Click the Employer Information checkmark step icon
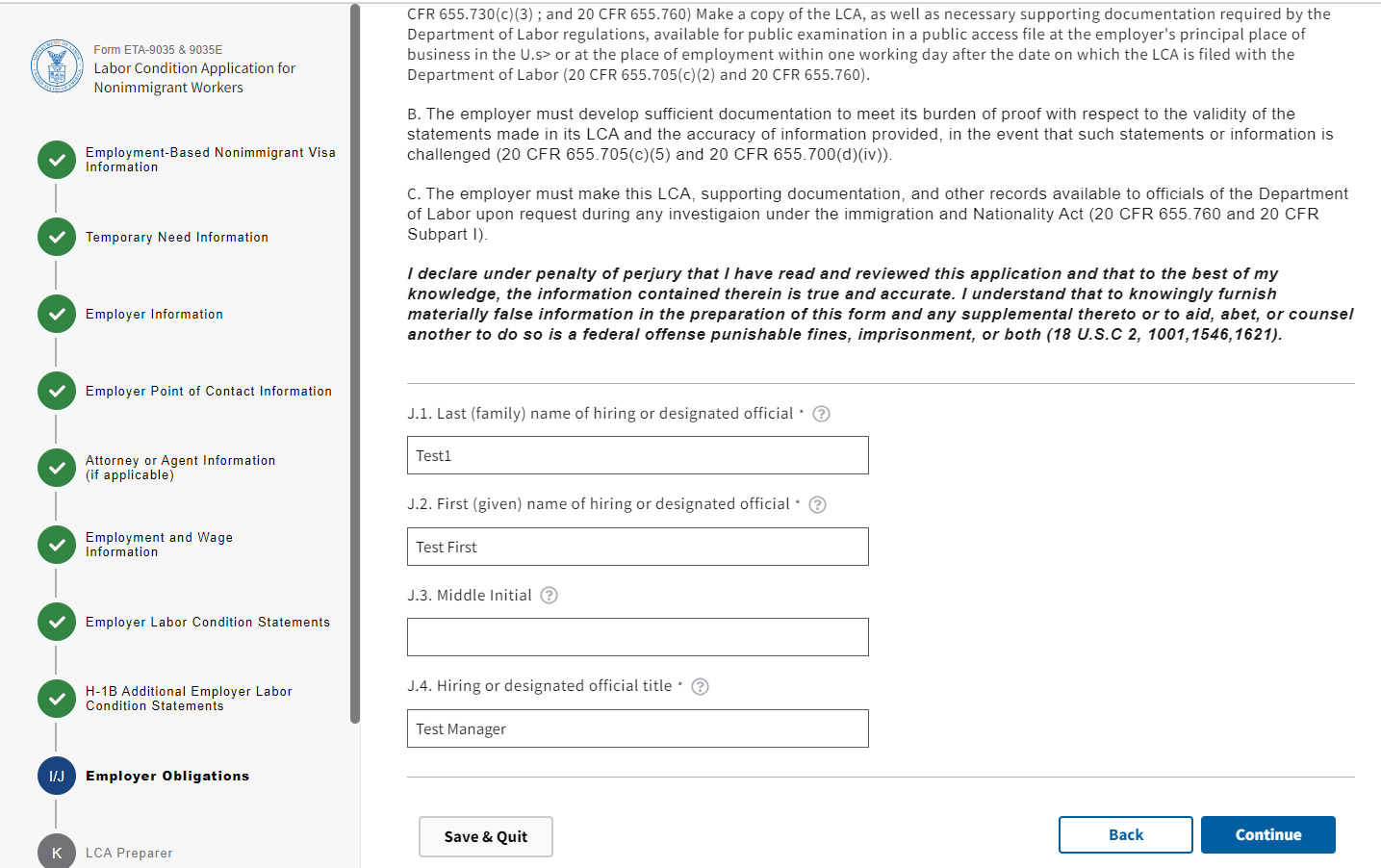 tap(57, 314)
